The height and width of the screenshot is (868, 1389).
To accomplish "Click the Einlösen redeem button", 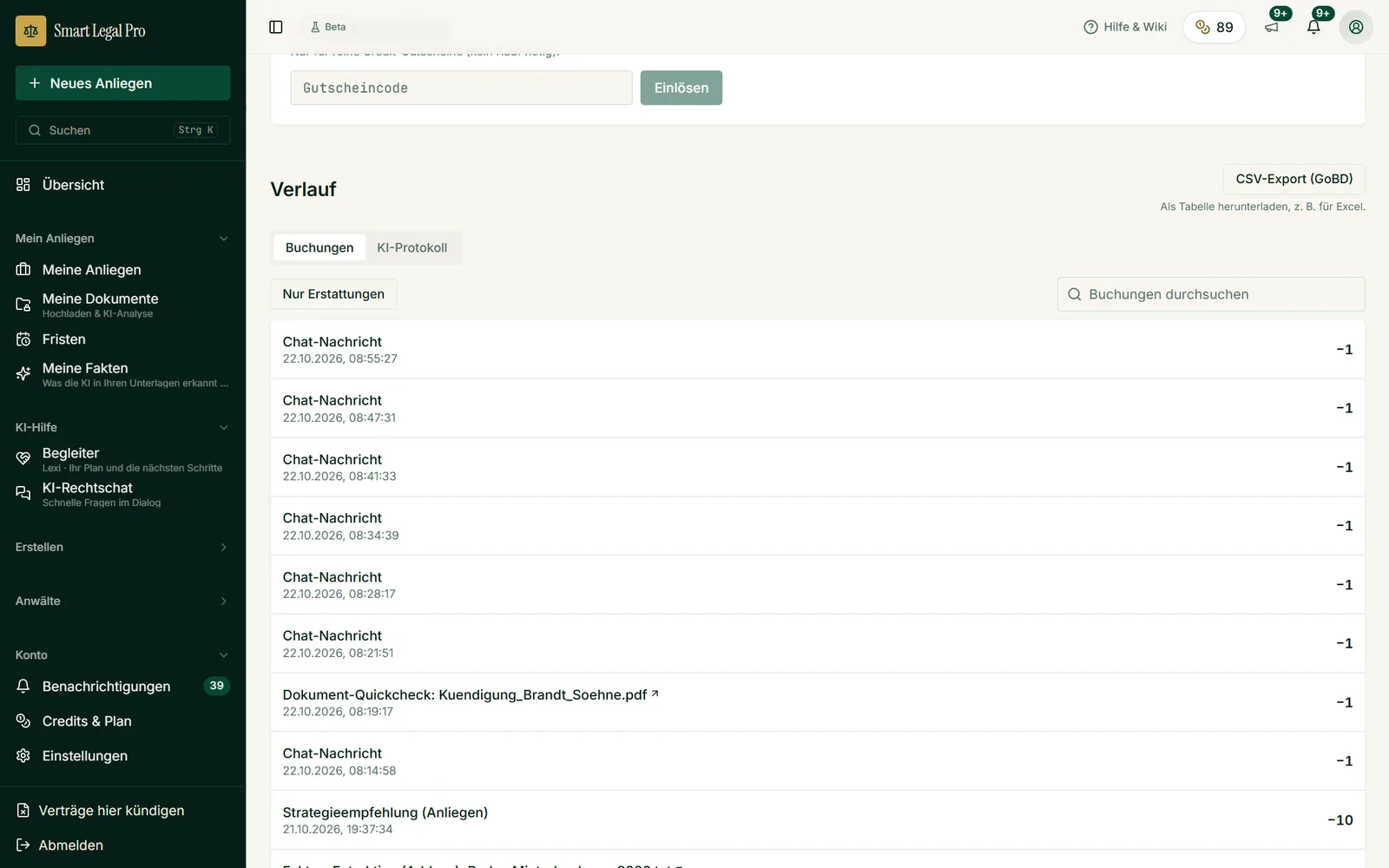I will point(681,88).
